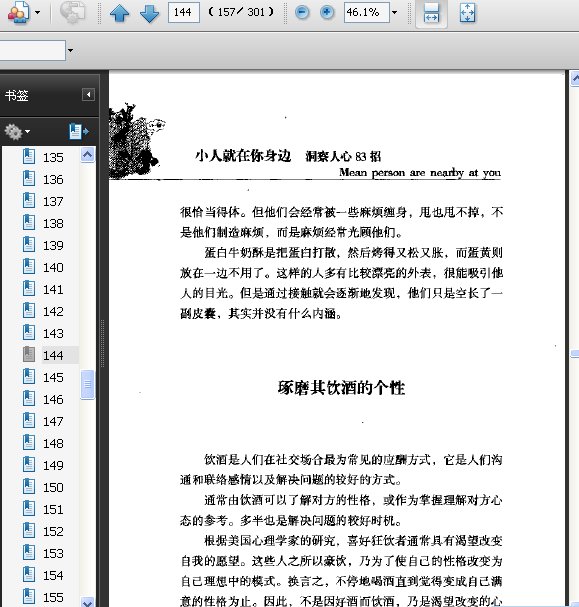Open bookmark 142
The image size is (579, 607).
tap(53, 311)
